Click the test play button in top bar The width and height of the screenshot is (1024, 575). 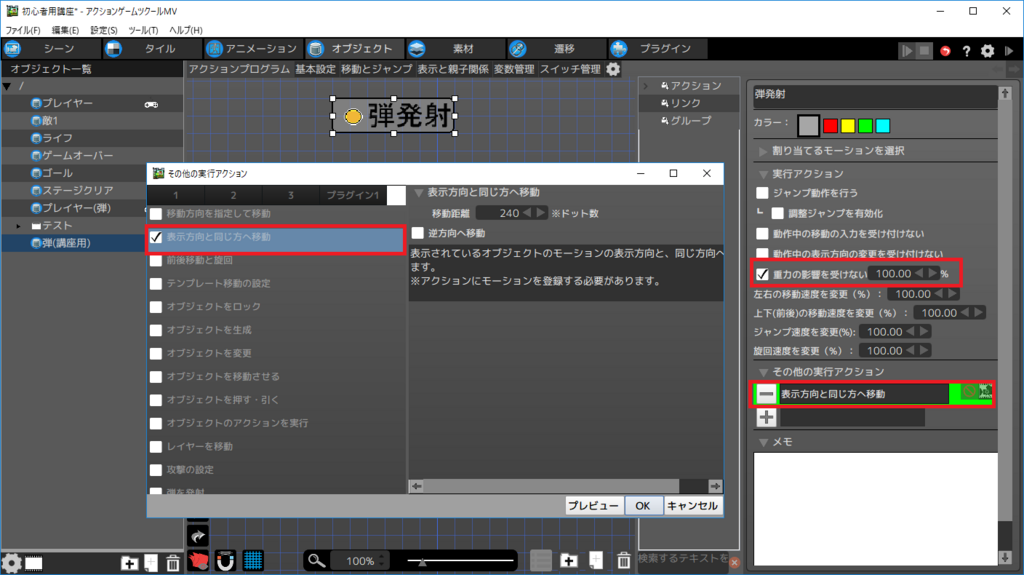pyautogui.click(x=906, y=50)
